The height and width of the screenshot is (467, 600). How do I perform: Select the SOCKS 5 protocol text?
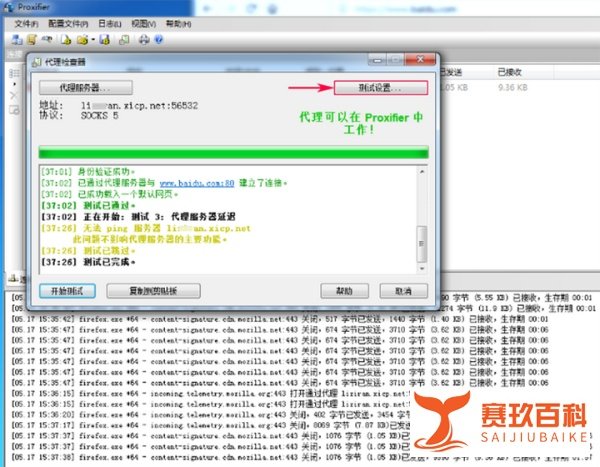(99, 115)
